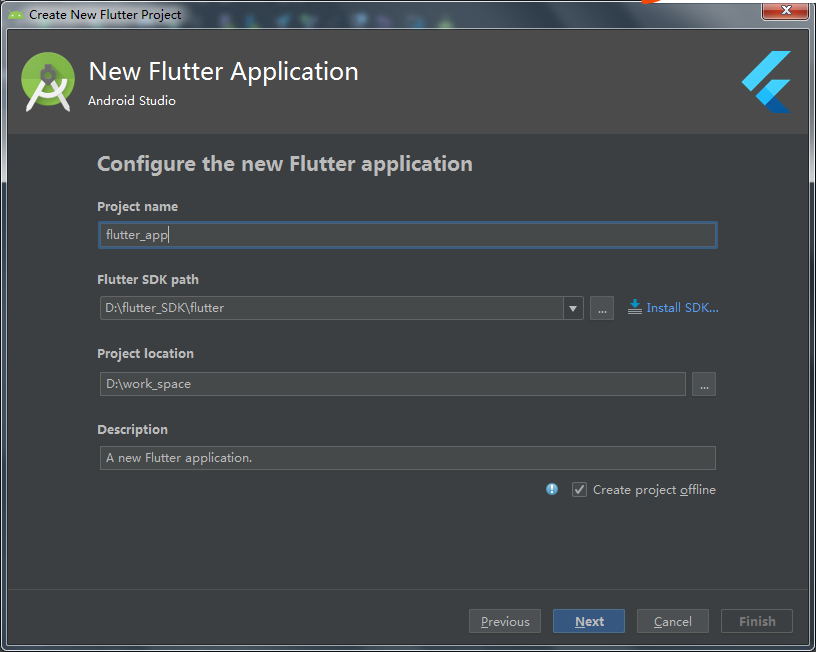Click the Android icon in title bar
816x652 pixels.
coord(15,15)
